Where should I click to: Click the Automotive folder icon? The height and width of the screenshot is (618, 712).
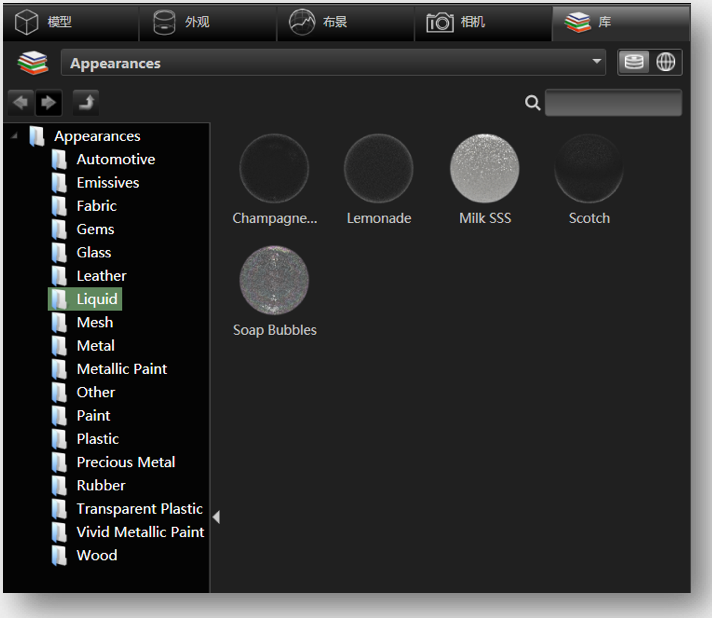[x=59, y=160]
